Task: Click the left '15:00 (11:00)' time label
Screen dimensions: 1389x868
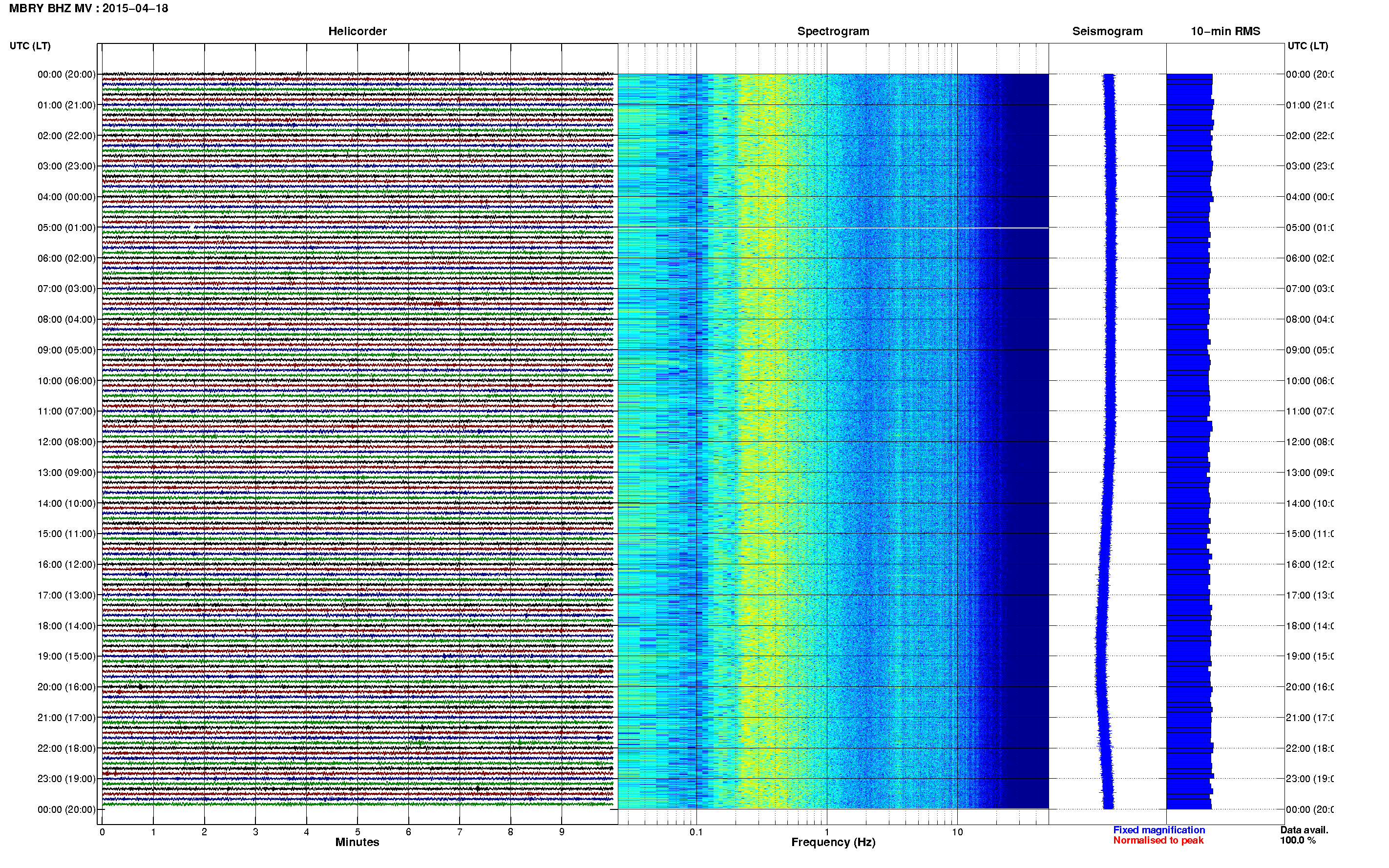Action: coord(66,534)
